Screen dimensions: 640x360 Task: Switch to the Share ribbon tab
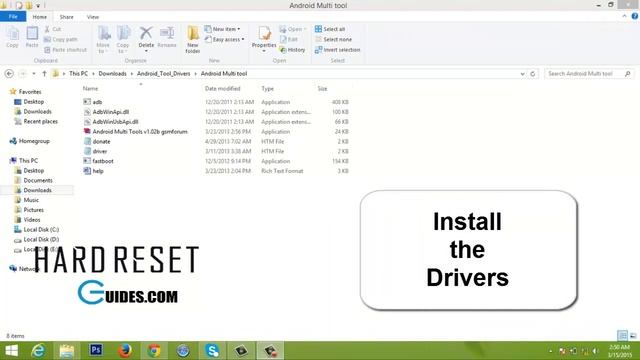(x=67, y=17)
